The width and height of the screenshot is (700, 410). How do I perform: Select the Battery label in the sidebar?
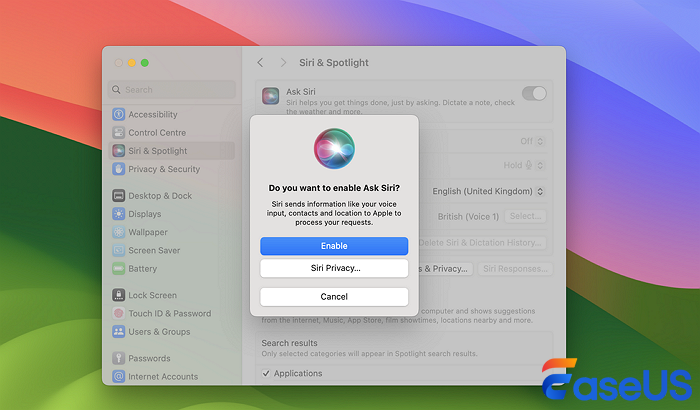pos(143,269)
